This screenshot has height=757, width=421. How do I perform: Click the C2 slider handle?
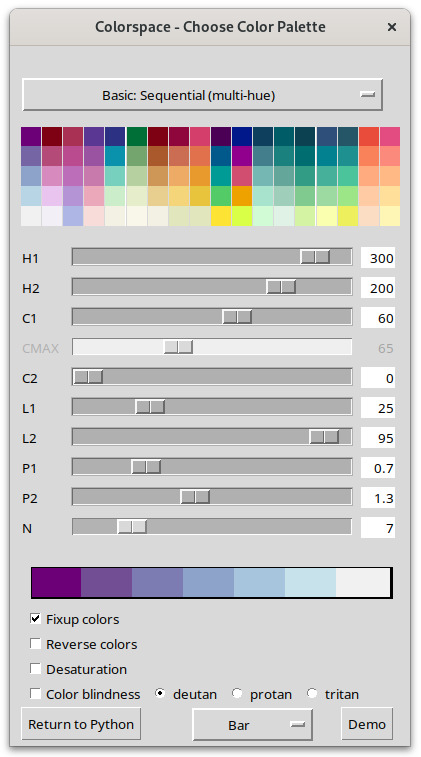point(88,377)
